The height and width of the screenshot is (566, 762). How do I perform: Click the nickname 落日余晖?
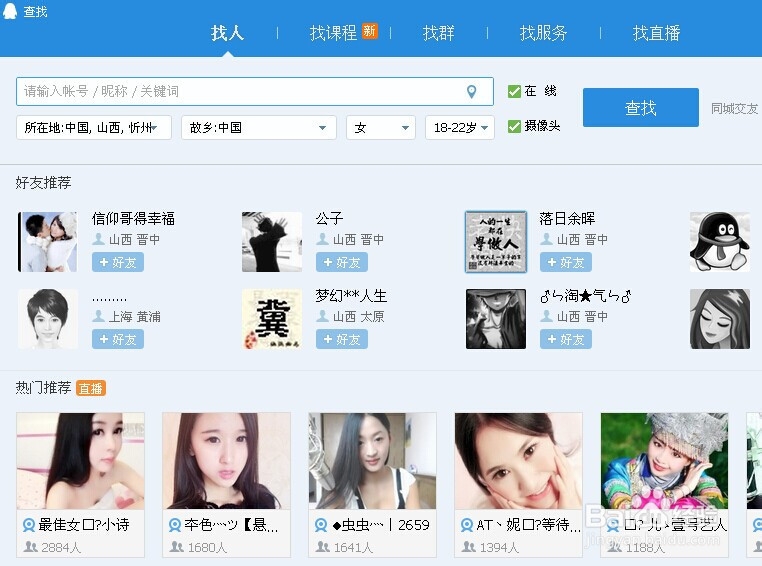click(567, 219)
